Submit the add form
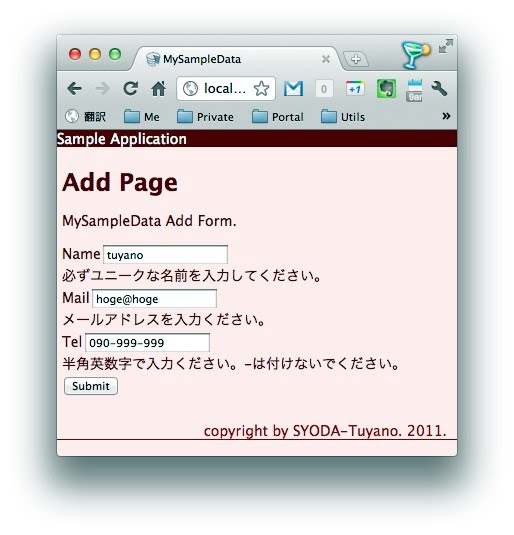 tap(91, 386)
